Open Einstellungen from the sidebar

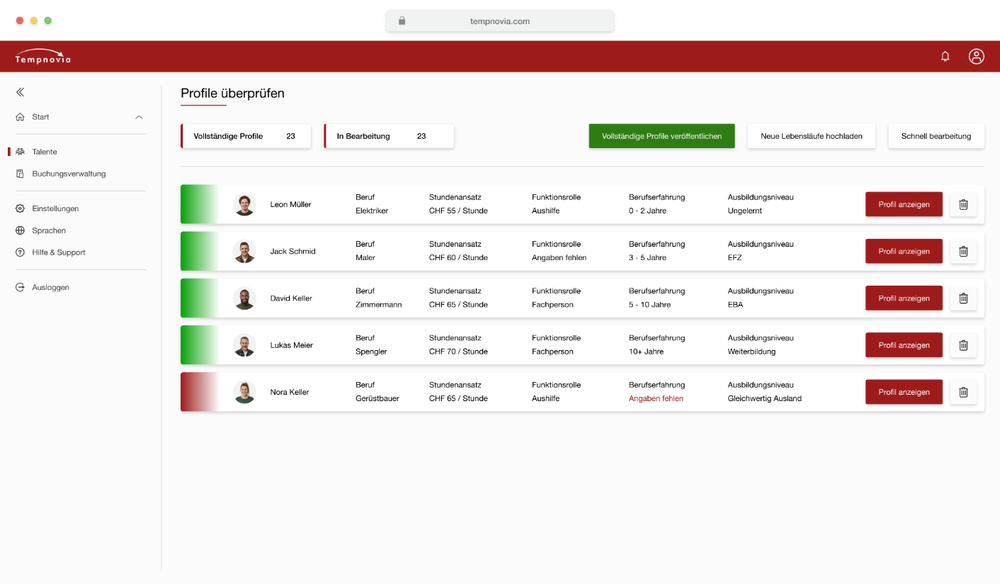click(55, 208)
